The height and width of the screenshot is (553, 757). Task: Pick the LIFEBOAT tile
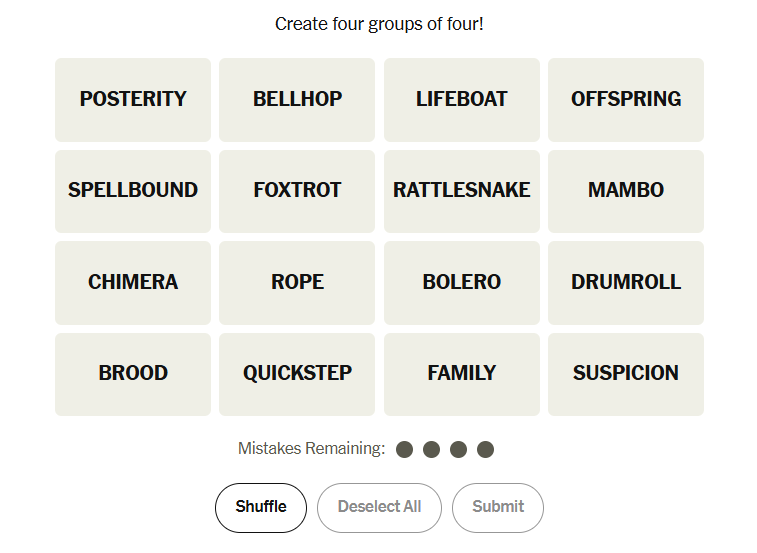[x=461, y=99]
